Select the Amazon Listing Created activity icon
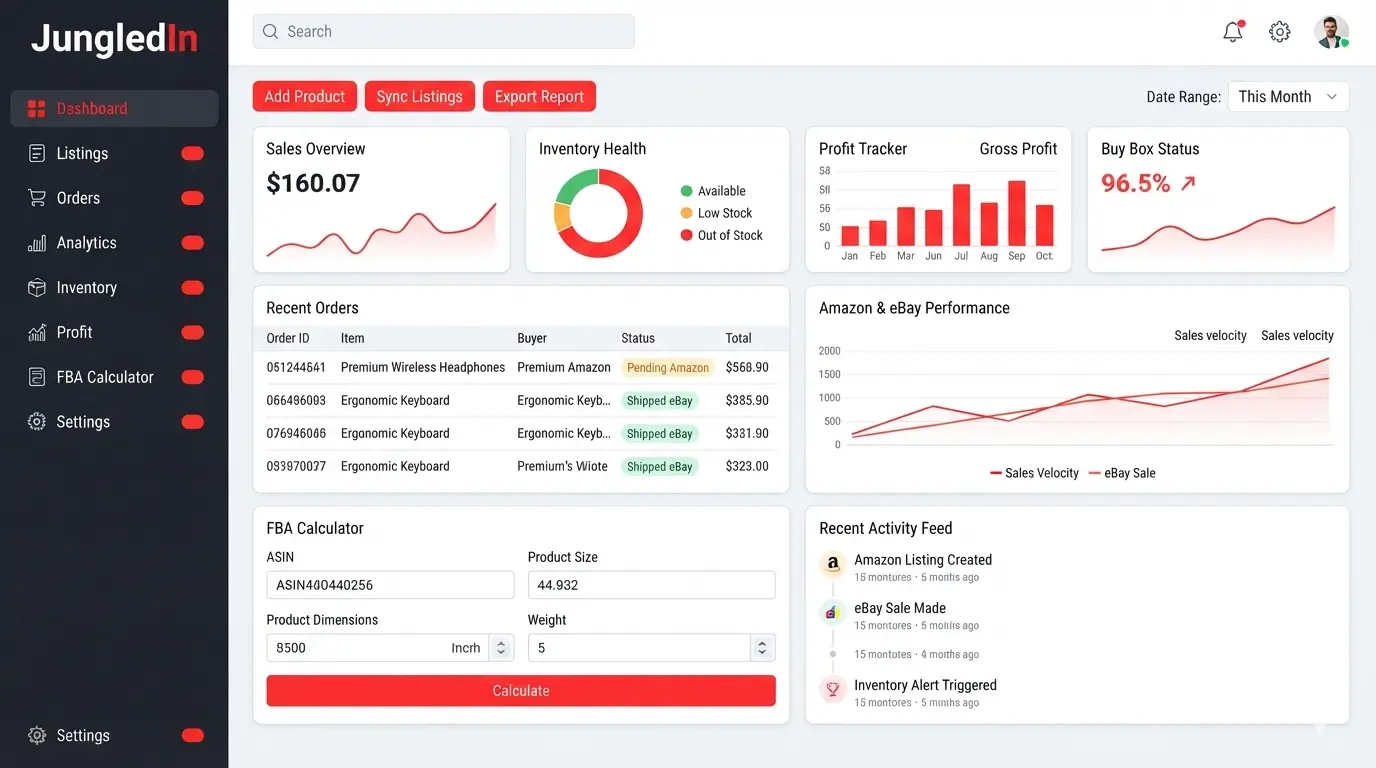 [x=832, y=565]
